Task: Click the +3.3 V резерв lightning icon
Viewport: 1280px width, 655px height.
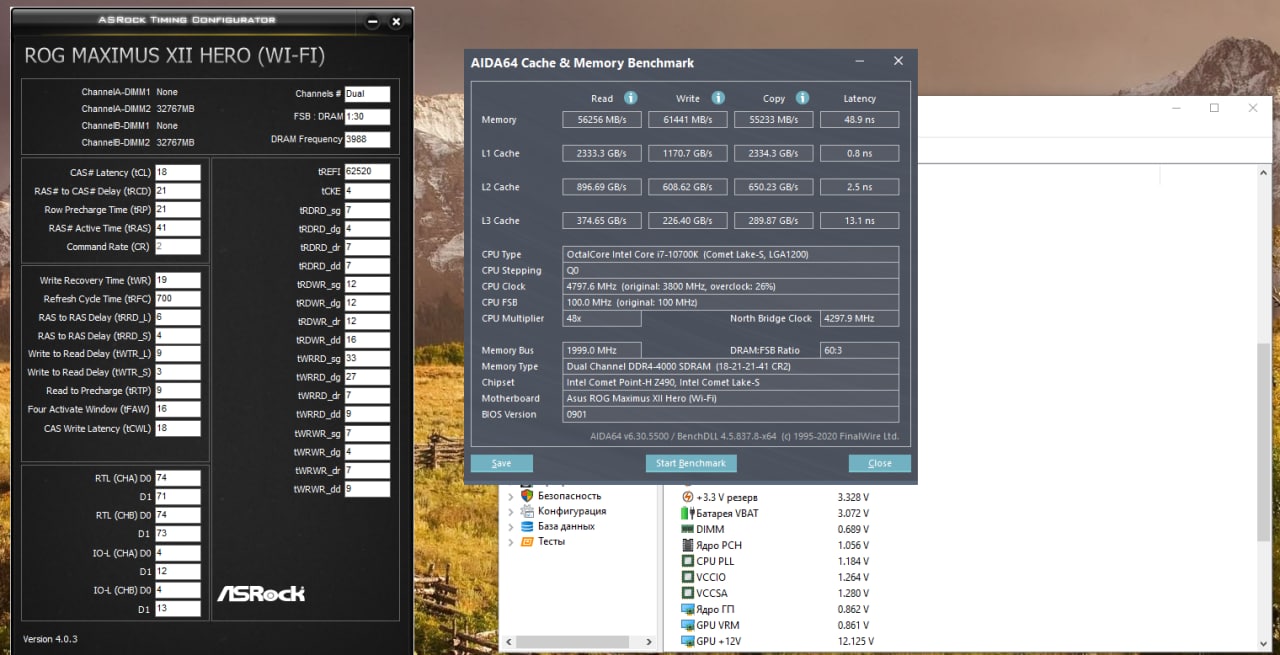Action: pos(688,497)
